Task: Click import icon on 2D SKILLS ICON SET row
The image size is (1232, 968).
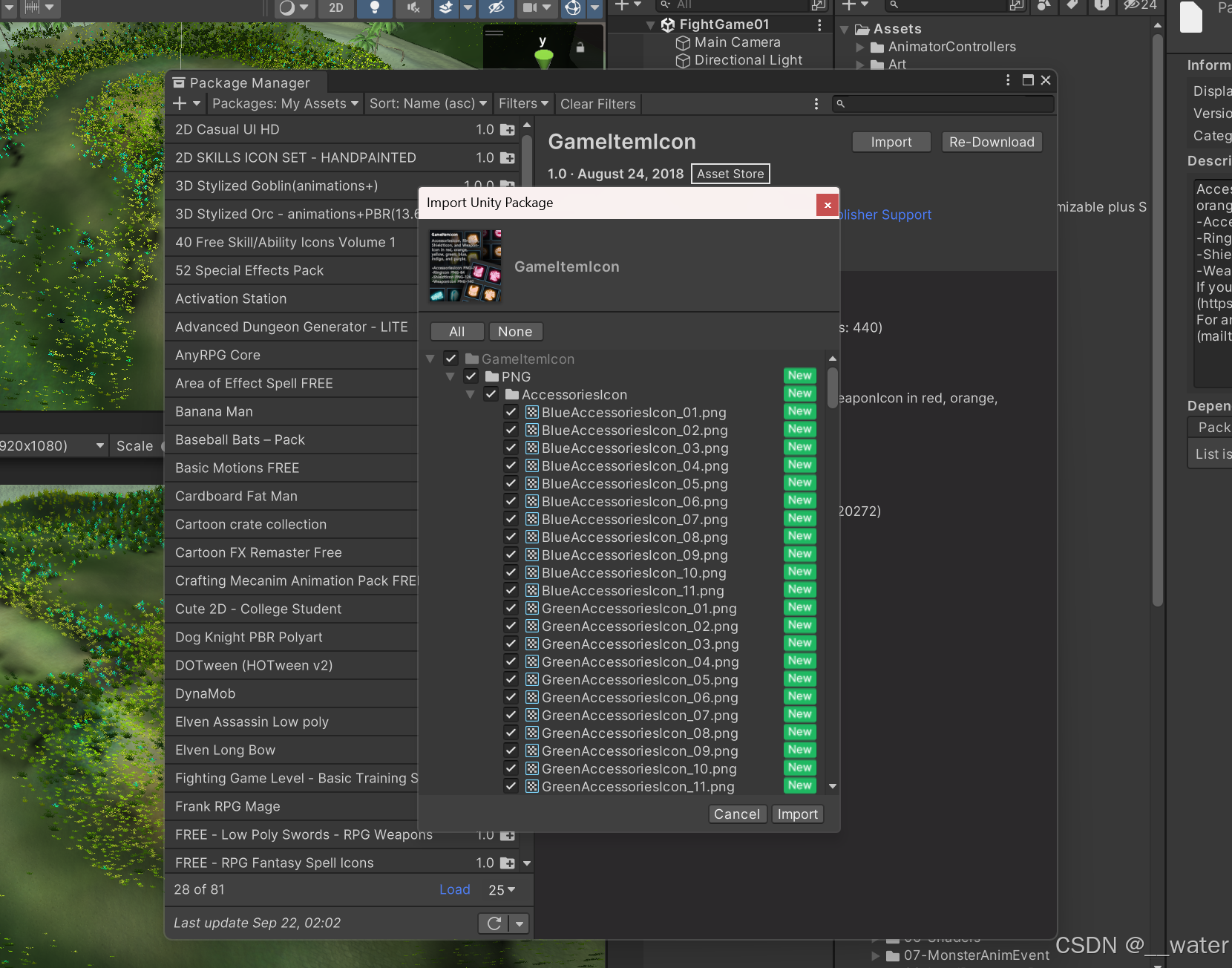Action: [x=508, y=158]
